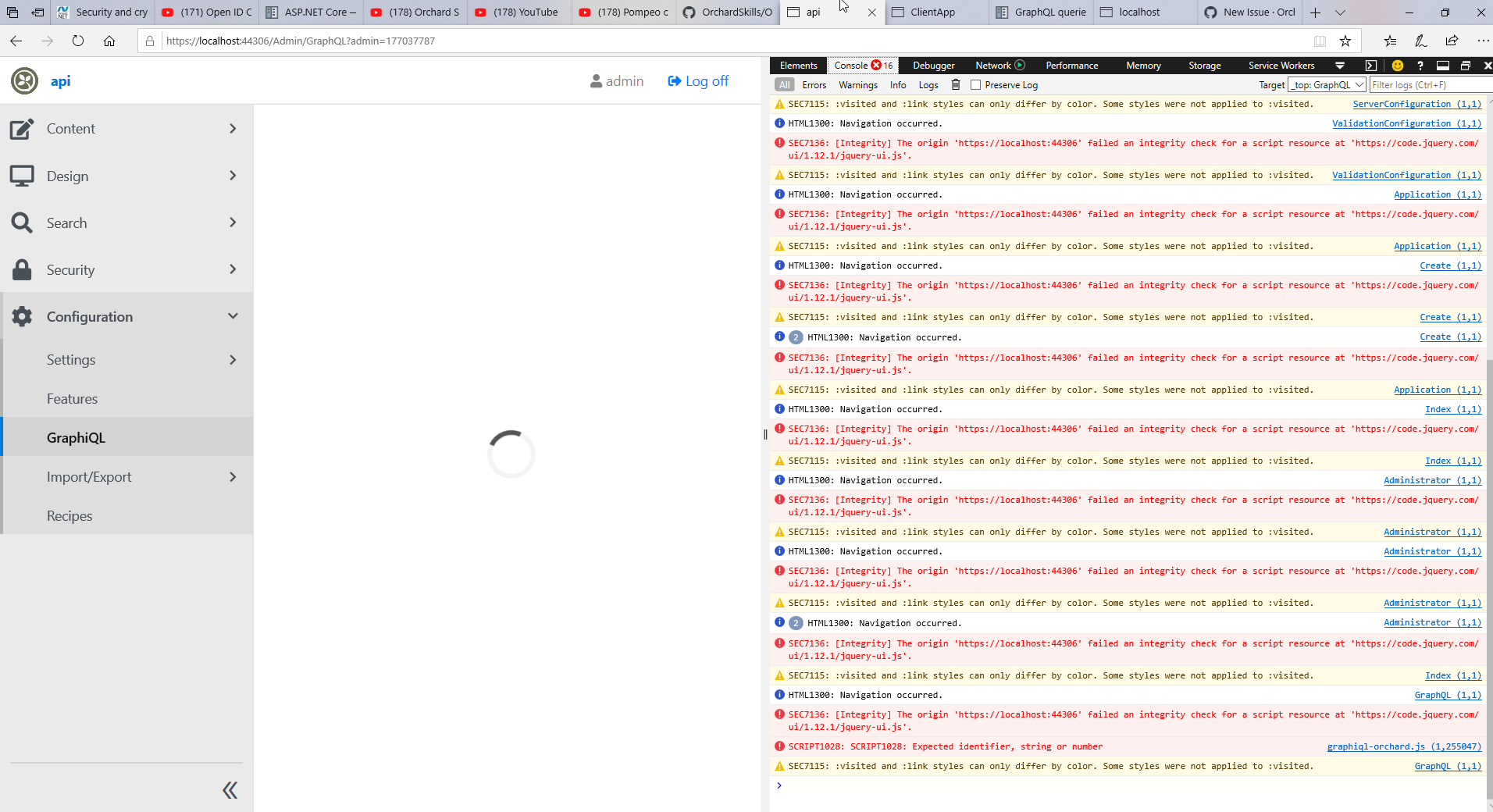The height and width of the screenshot is (812, 1493).
Task: Collapse sidebar with double-chevron icon
Action: [x=230, y=790]
